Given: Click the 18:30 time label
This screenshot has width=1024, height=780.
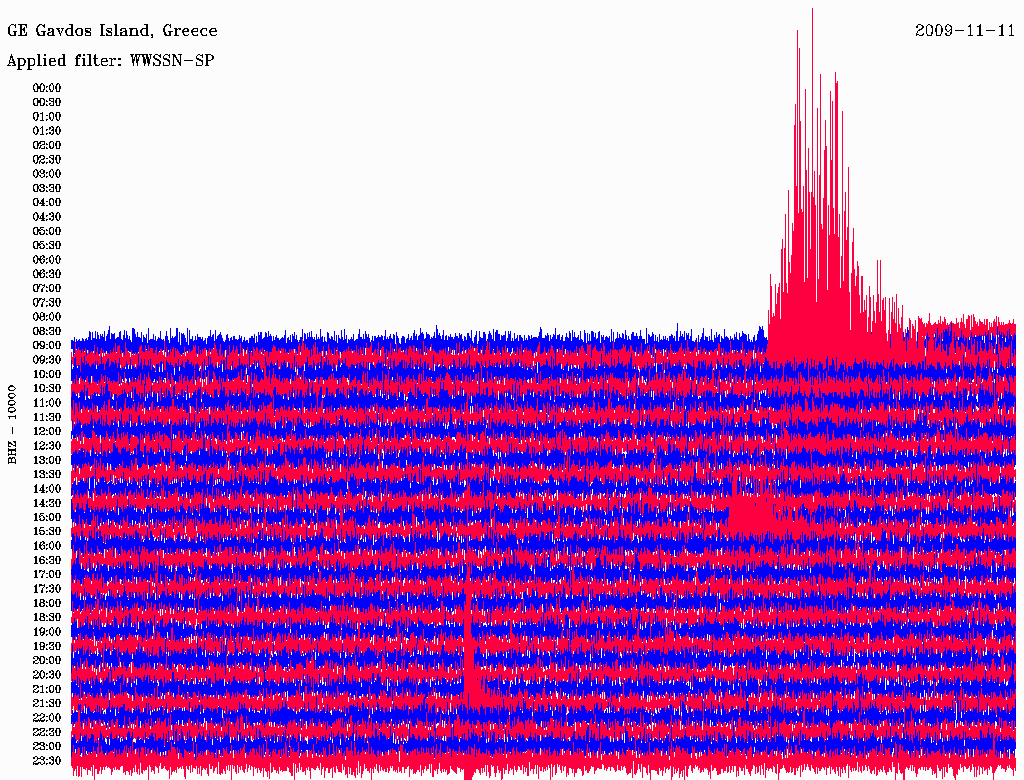Looking at the screenshot, I should click(47, 617).
